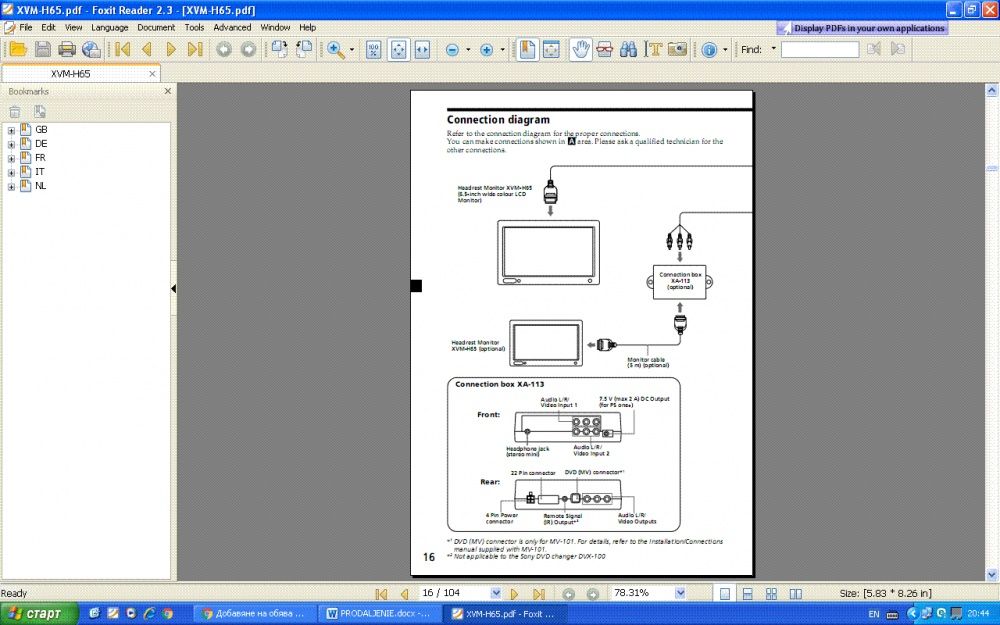Expand the GB bookmark
The width and height of the screenshot is (1000, 625).
click(x=11, y=130)
